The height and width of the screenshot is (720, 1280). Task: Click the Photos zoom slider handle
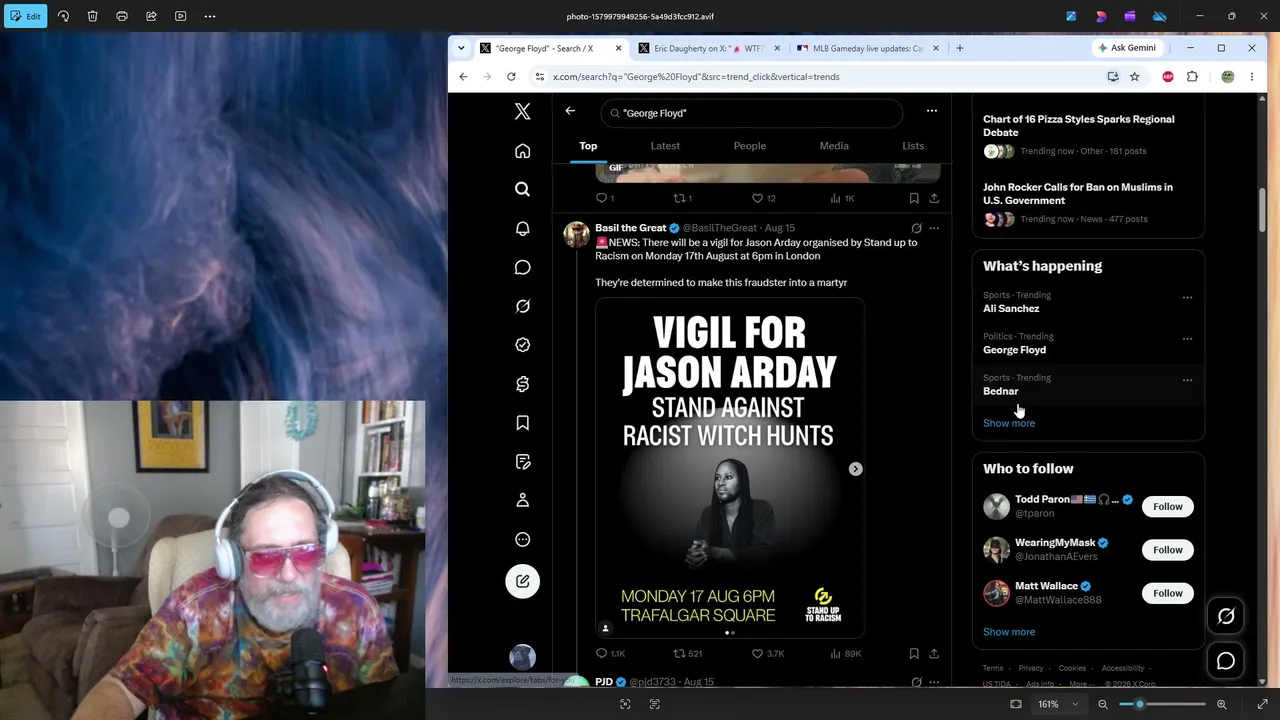pyautogui.click(x=1139, y=704)
